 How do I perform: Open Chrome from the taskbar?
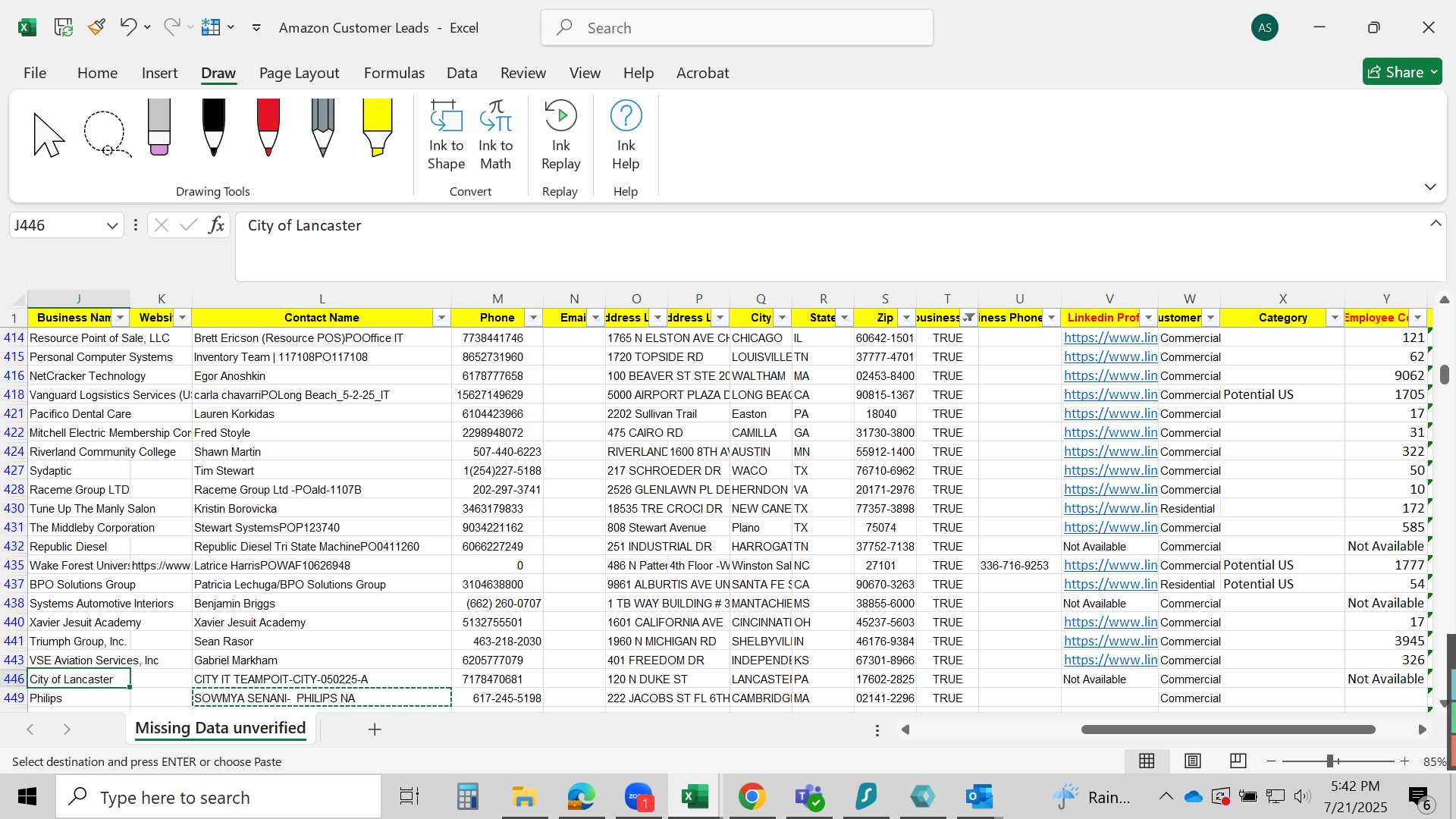[752, 797]
